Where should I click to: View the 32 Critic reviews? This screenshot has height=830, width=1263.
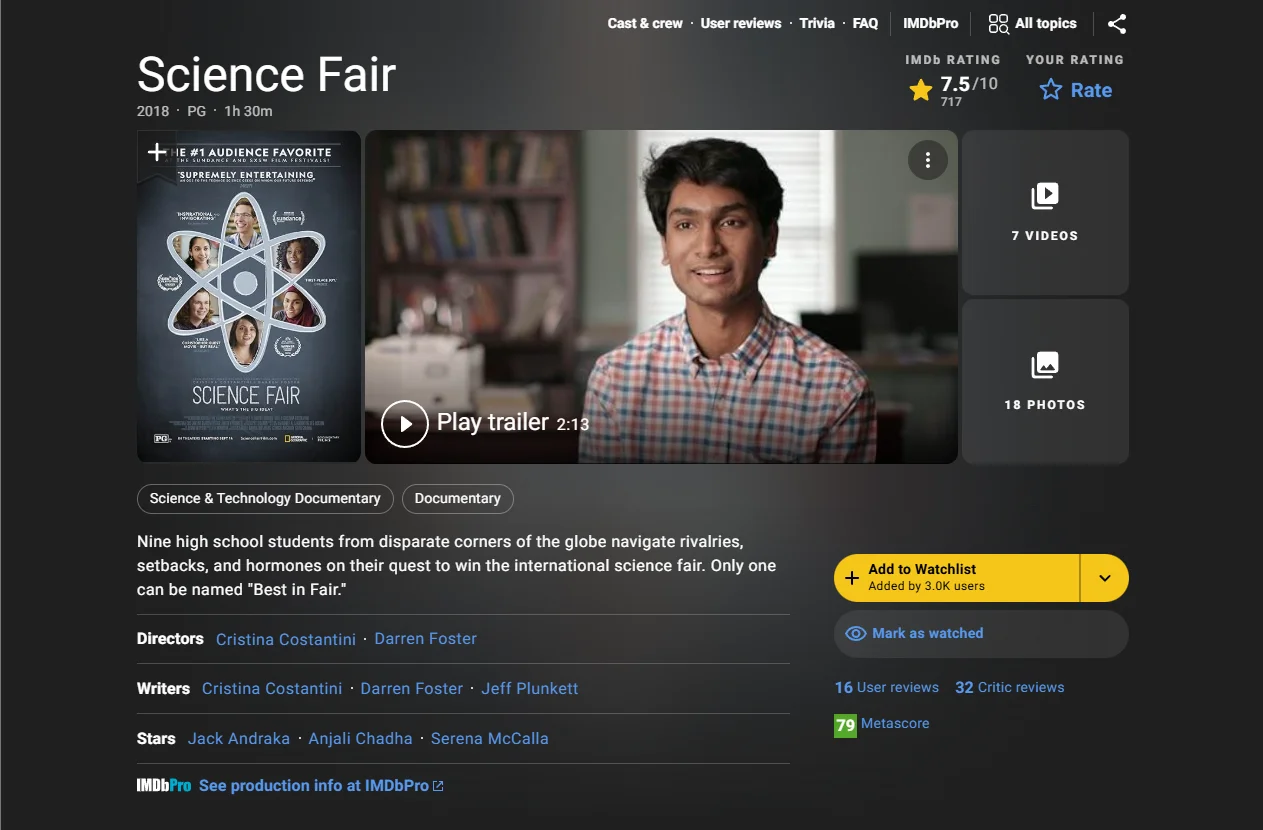pyautogui.click(x=1011, y=687)
